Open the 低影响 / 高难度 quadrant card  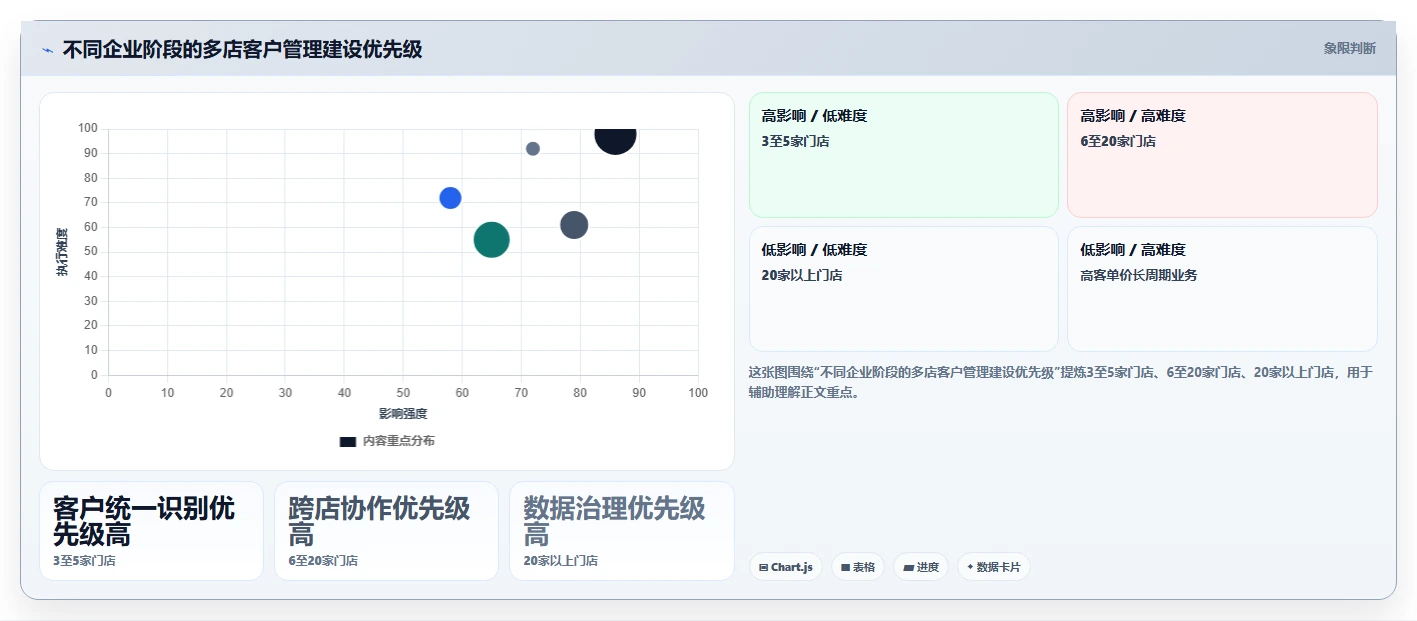pos(1222,289)
